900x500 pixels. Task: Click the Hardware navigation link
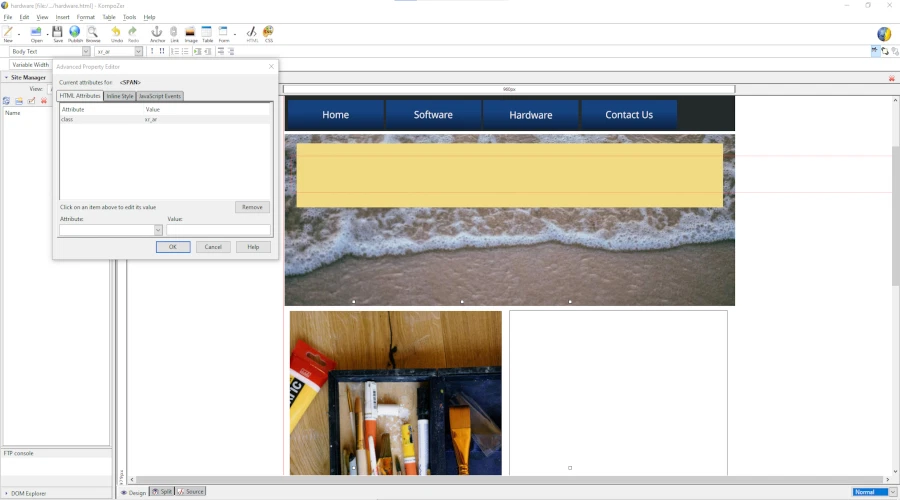pyautogui.click(x=531, y=115)
